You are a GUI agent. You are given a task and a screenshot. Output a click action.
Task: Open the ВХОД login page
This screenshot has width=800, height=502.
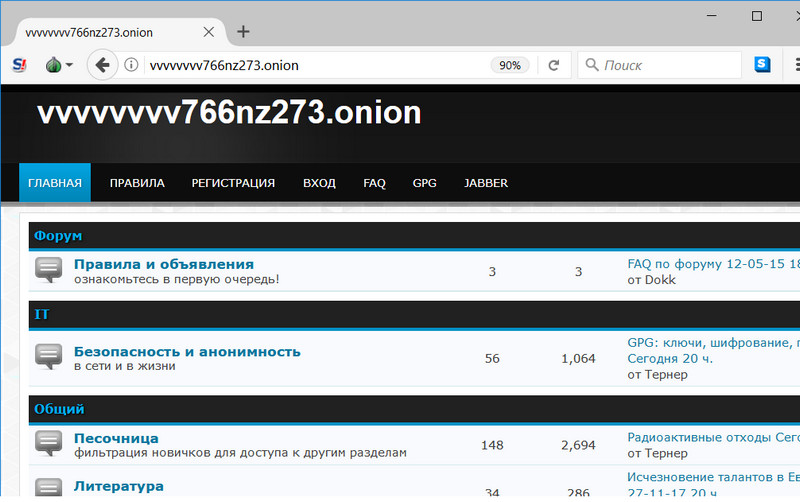(319, 183)
